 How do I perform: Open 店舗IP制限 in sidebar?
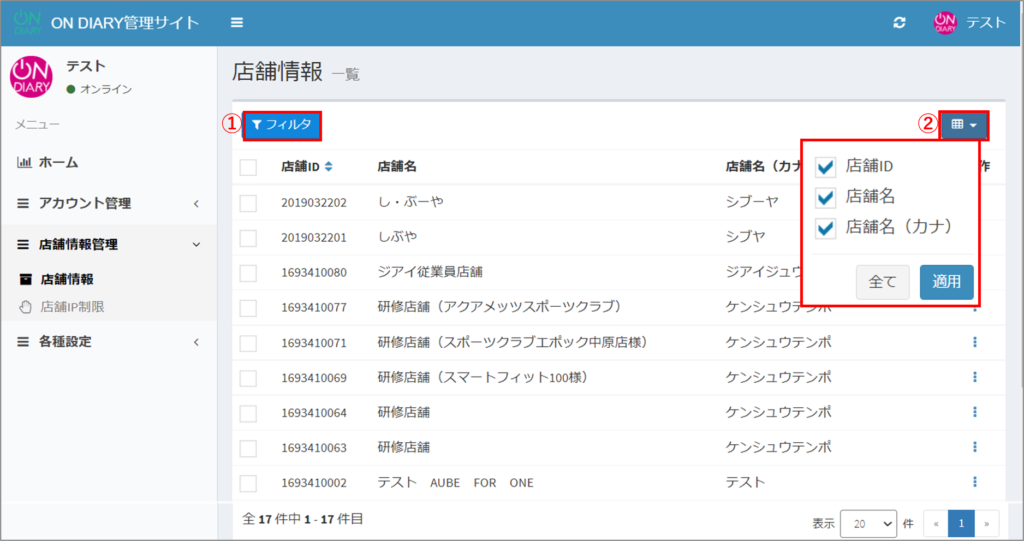[x=71, y=307]
